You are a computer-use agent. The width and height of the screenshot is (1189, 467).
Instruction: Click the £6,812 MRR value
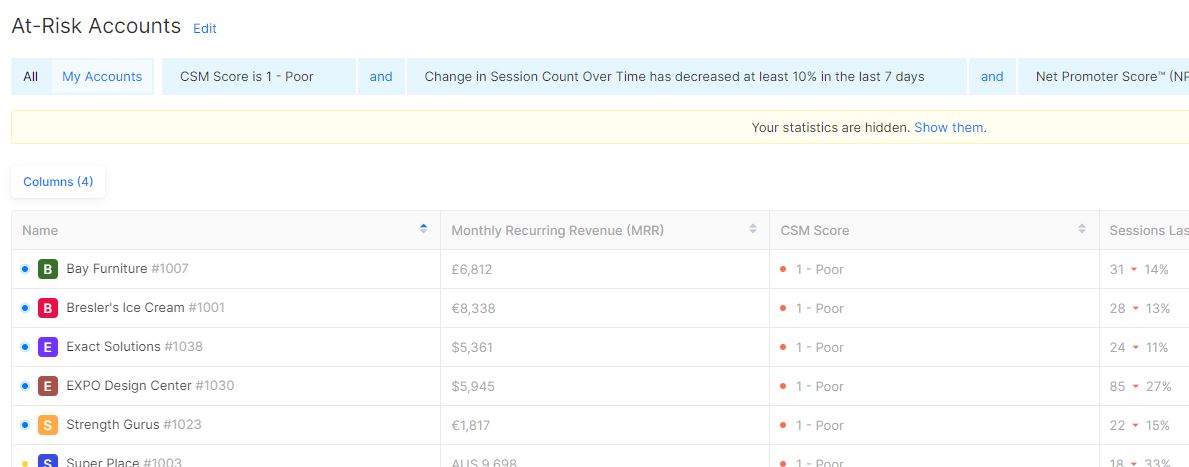click(472, 270)
